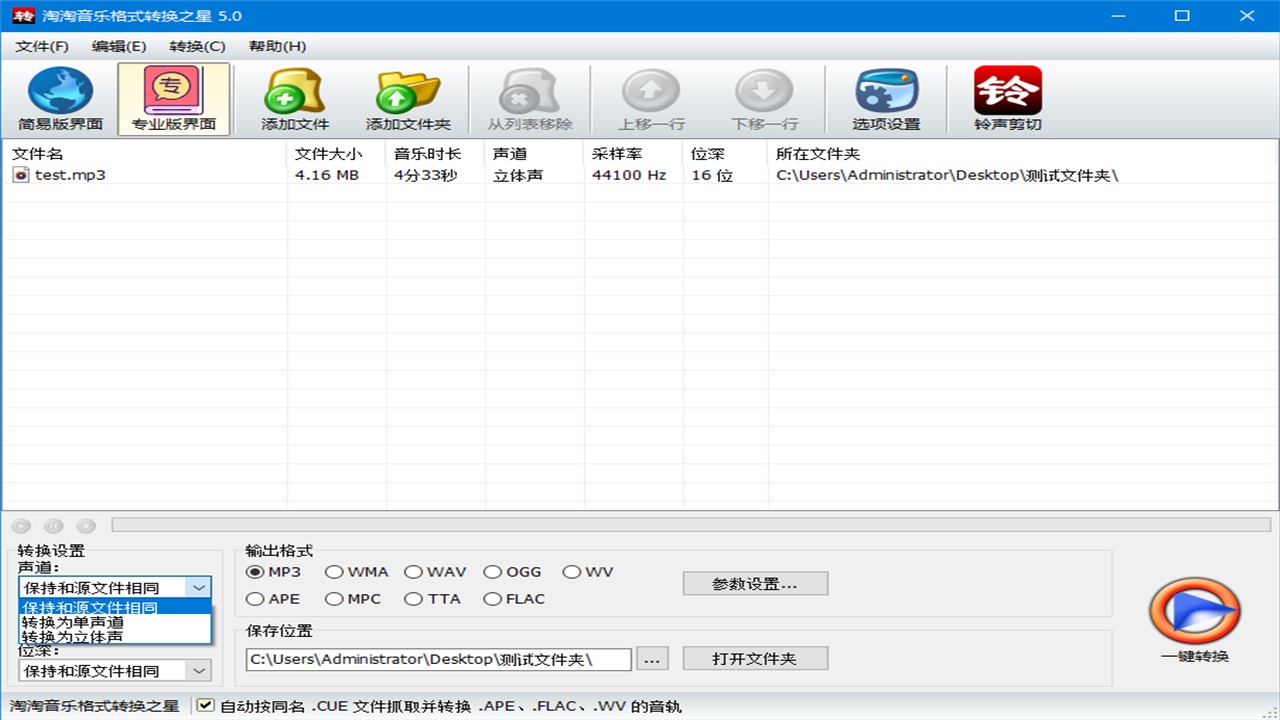The width and height of the screenshot is (1280, 720).
Task: Switch to the 简易版界面 simple interface
Action: (60, 99)
